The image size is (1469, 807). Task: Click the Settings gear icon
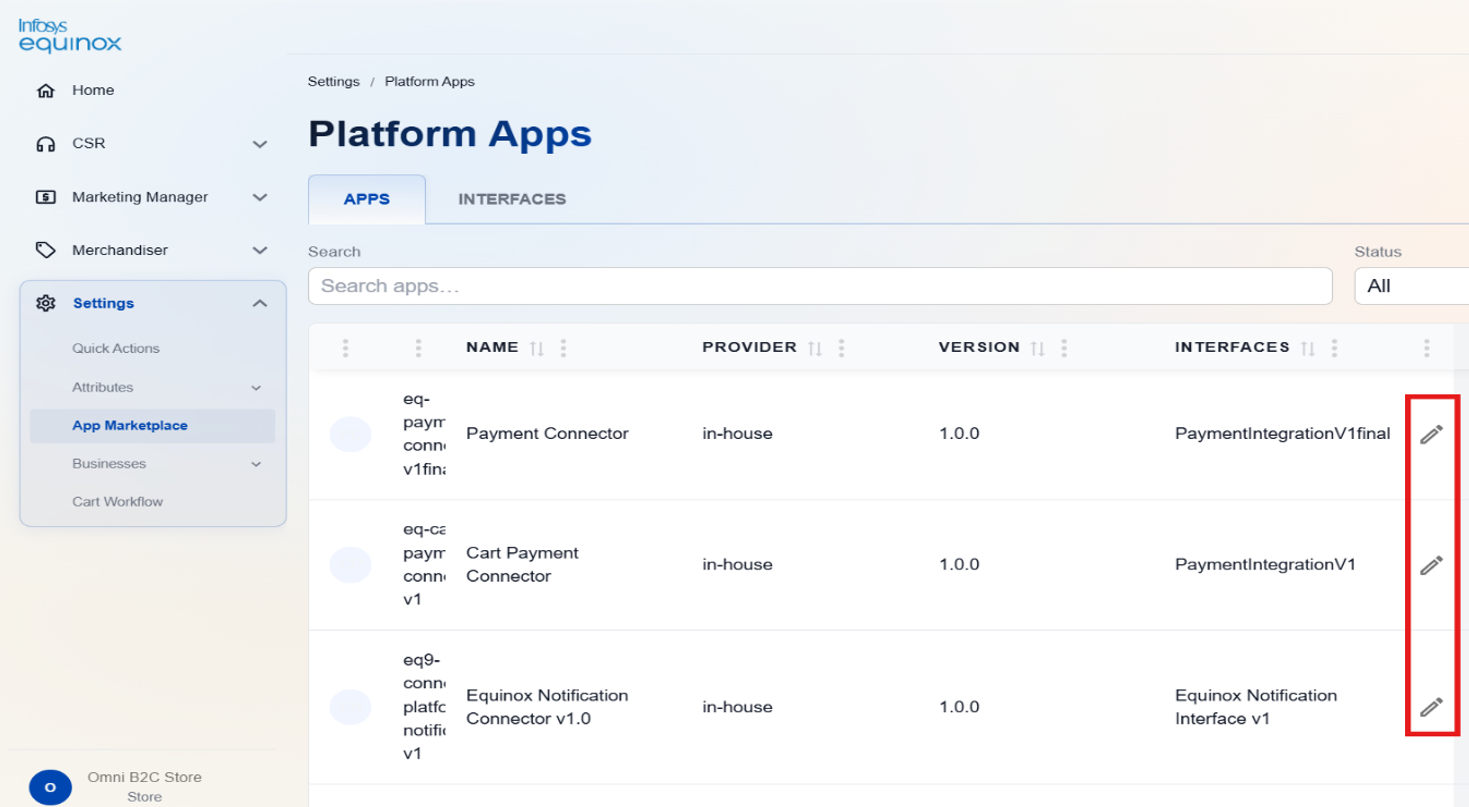(45, 303)
